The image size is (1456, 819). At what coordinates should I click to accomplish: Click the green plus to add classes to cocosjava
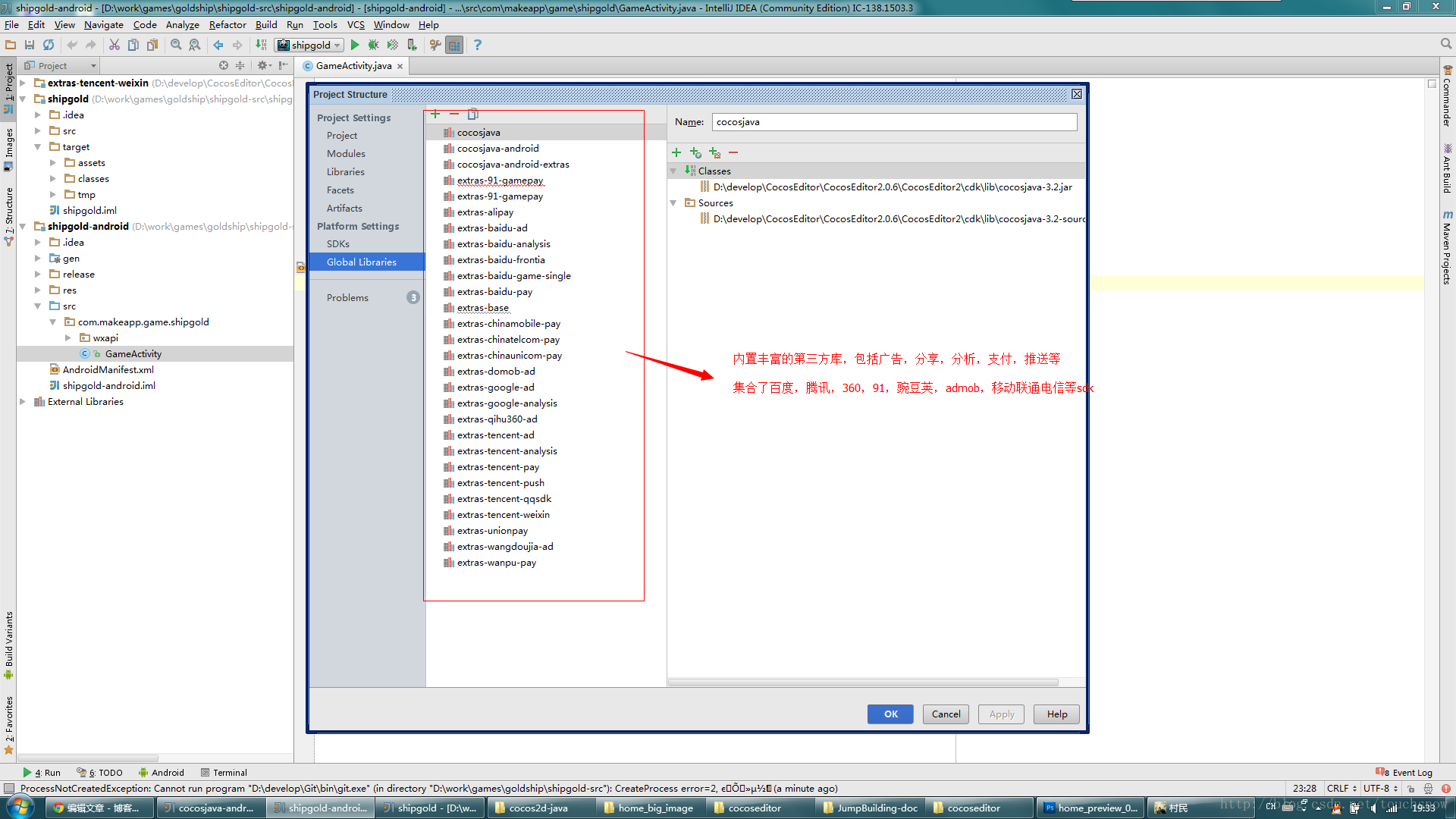[676, 152]
